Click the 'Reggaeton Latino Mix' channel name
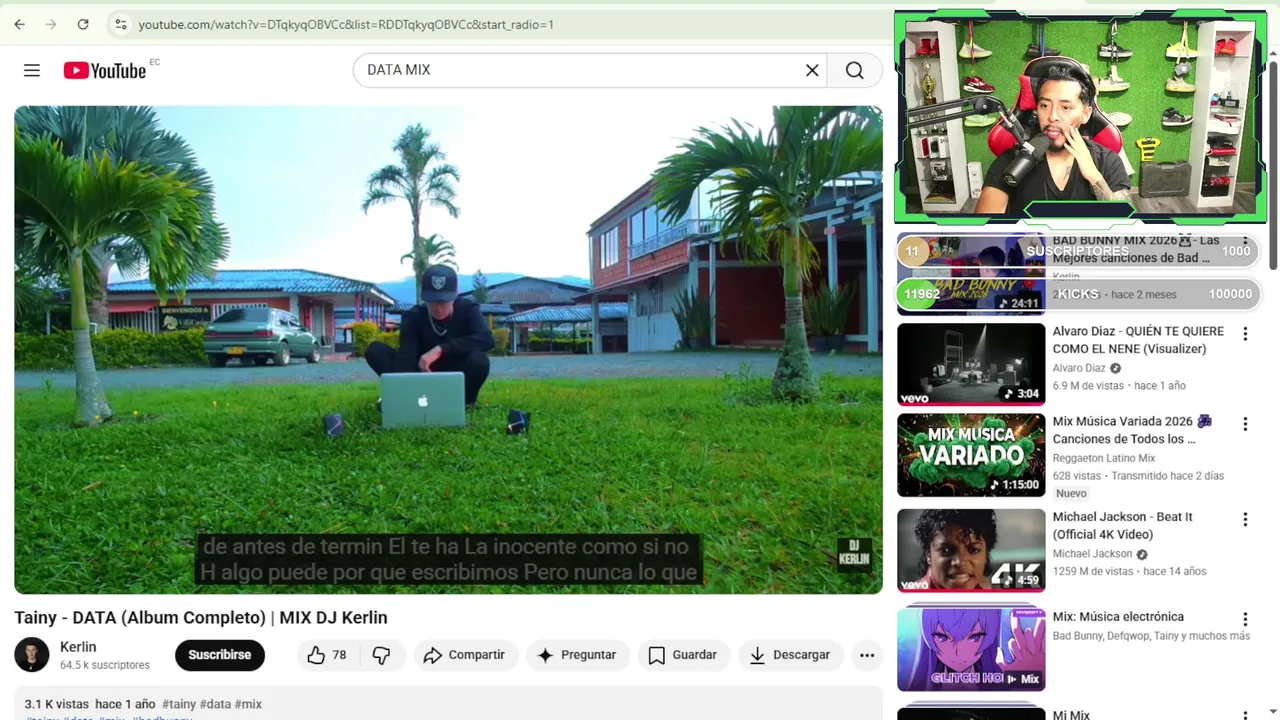 [x=1103, y=458]
